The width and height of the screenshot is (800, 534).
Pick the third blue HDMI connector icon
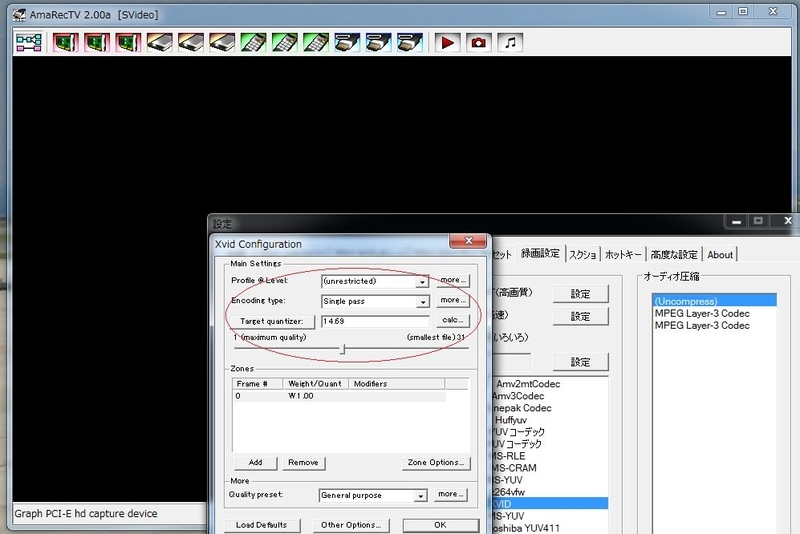410,42
